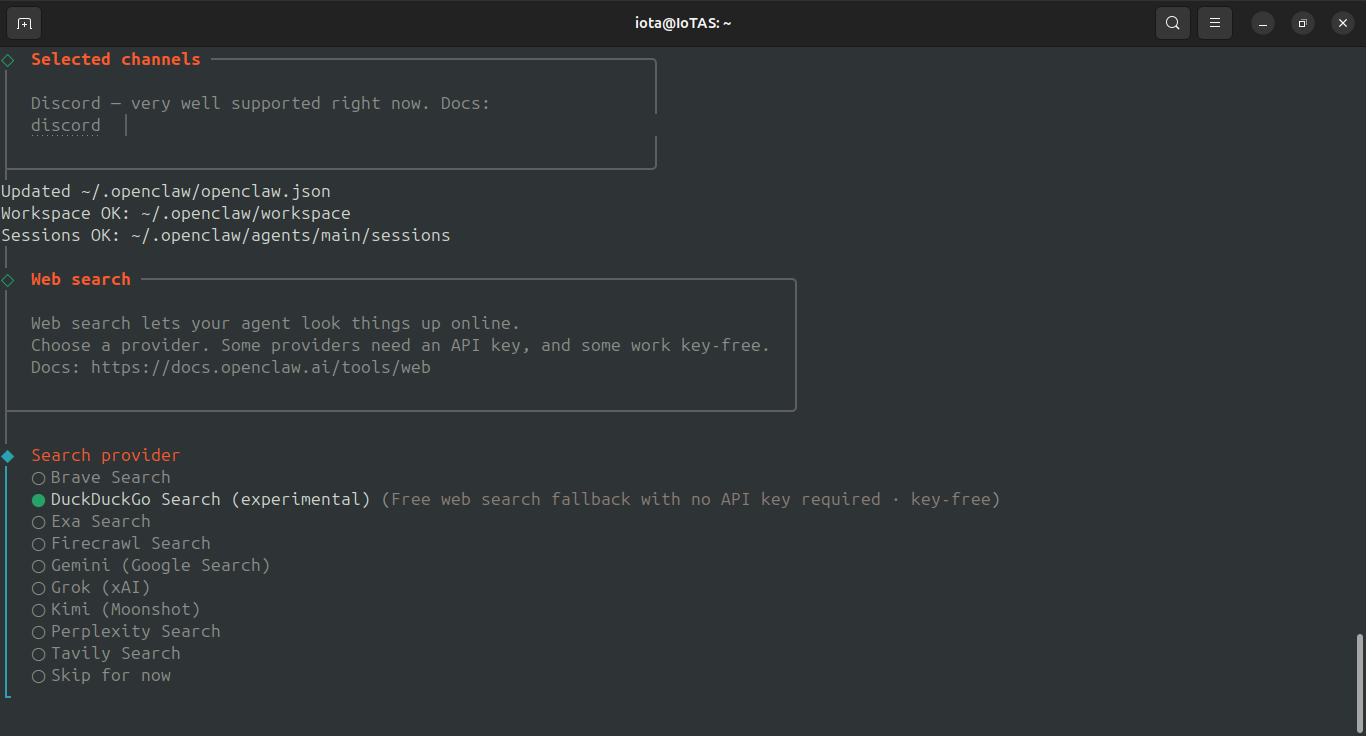Click the diamond marker beside Selected channels

click(8, 60)
